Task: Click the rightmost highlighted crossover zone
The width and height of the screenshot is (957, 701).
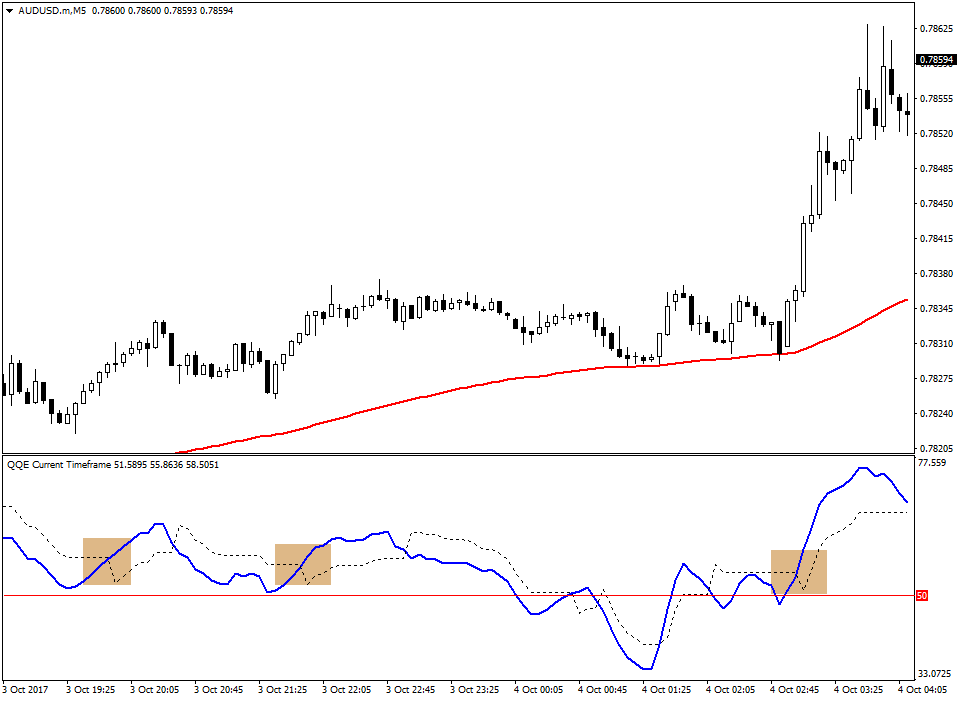Action: click(800, 572)
